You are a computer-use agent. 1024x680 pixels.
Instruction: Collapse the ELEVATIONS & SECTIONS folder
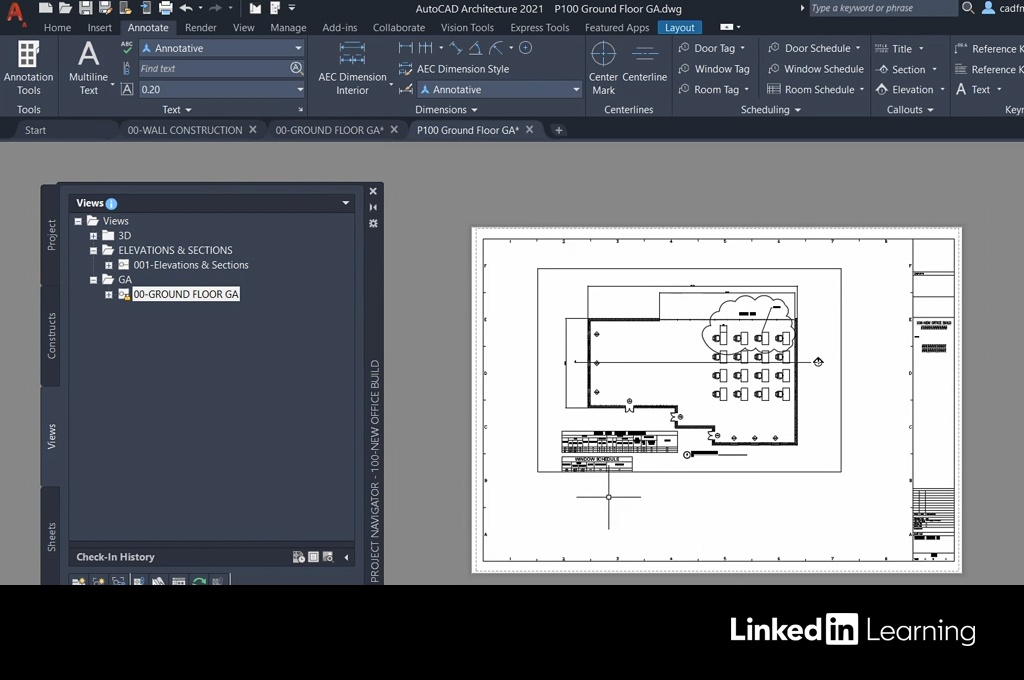click(x=94, y=251)
